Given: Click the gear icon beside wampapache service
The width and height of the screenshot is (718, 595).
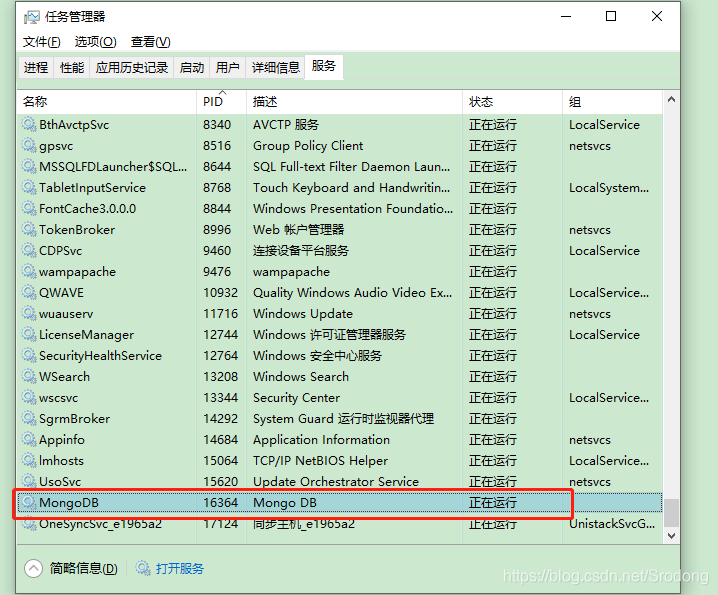Looking at the screenshot, I should click(x=29, y=271).
